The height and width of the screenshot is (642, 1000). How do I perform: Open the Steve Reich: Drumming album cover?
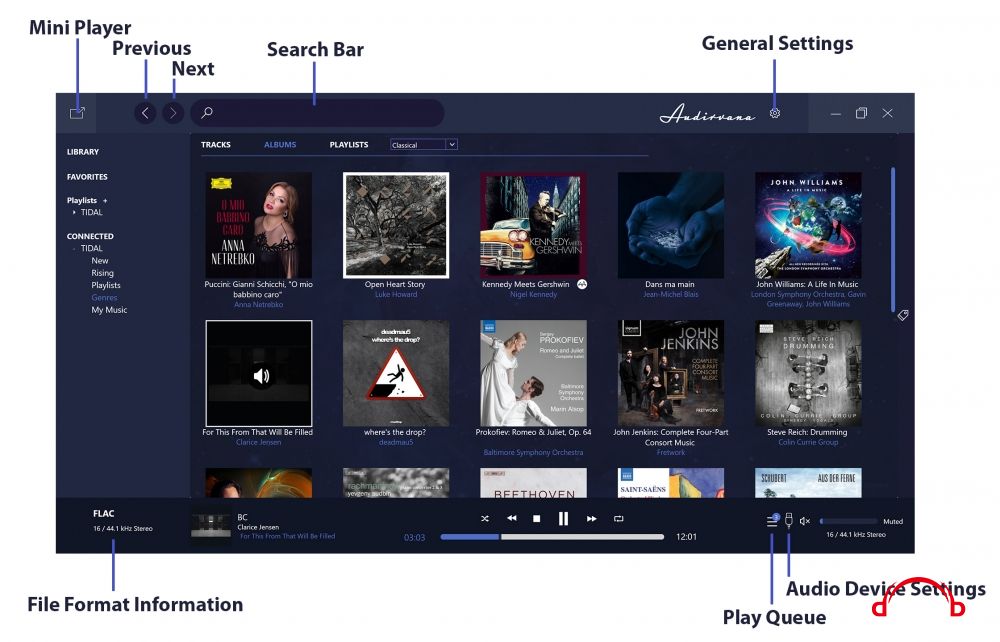808,373
